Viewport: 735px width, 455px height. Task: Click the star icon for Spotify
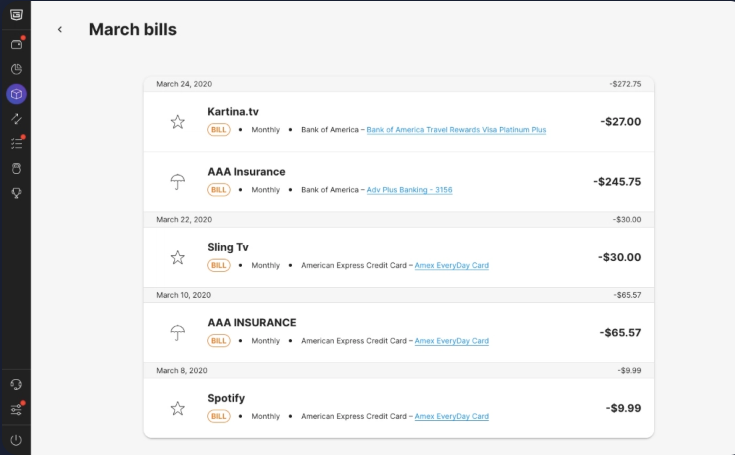(178, 408)
